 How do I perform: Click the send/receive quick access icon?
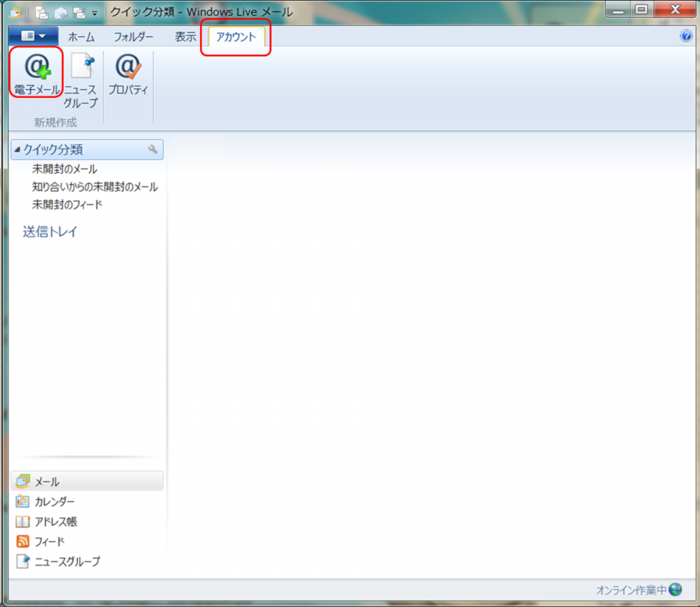point(79,13)
